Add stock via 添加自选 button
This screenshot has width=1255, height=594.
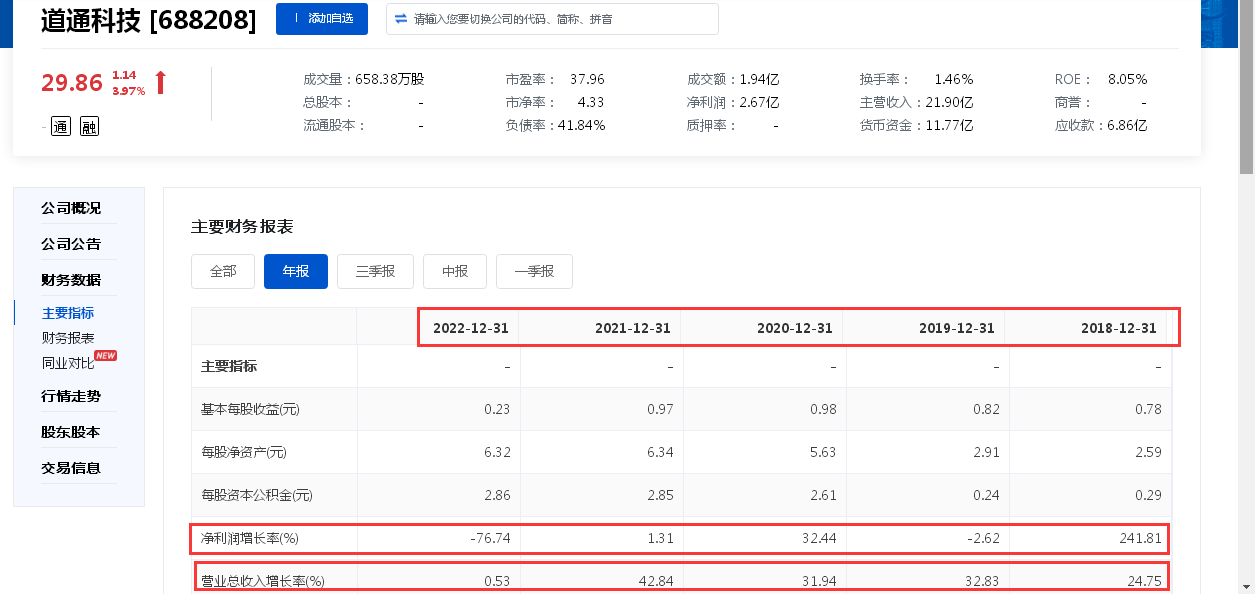322,19
